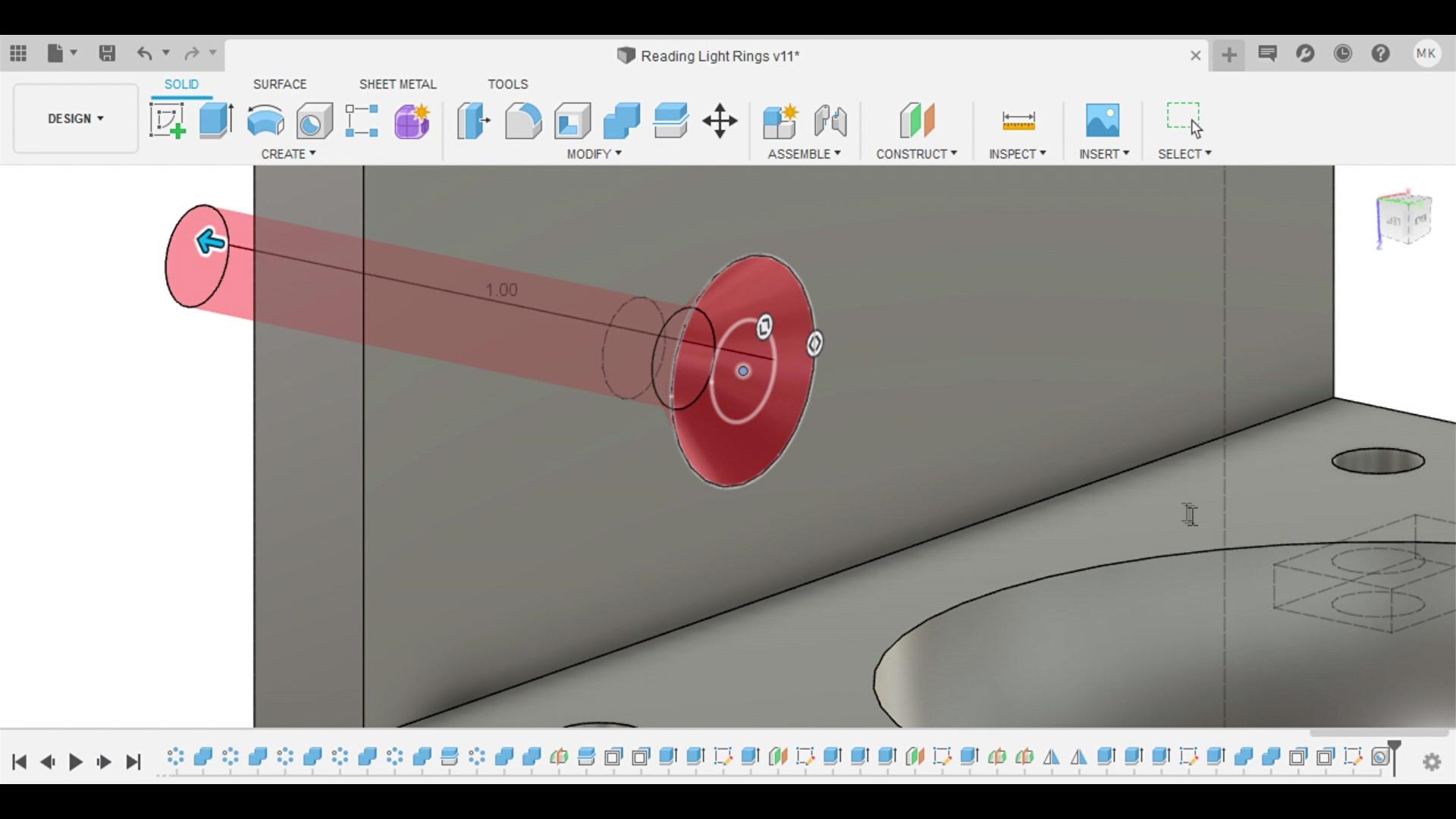
Task: Click the playback play button
Action: (75, 761)
